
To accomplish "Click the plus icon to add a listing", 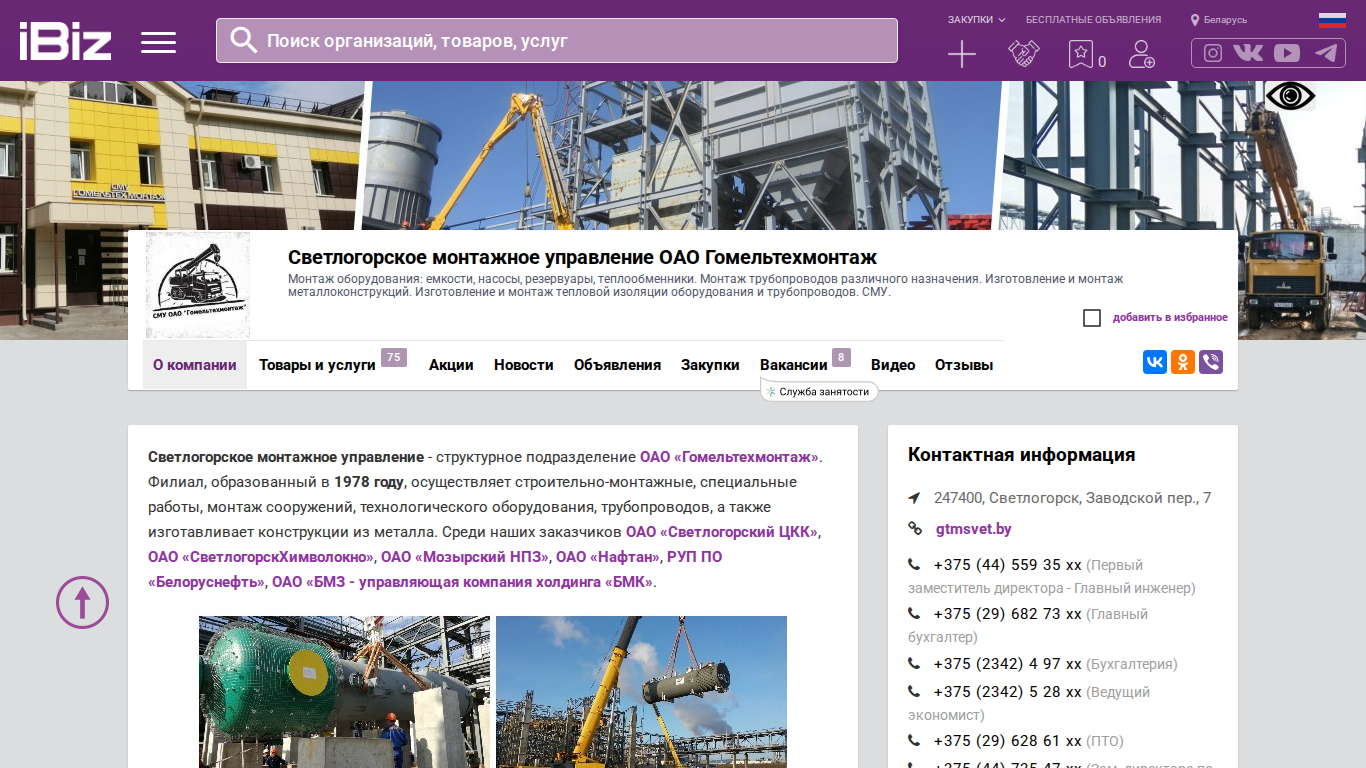I will pos(961,54).
